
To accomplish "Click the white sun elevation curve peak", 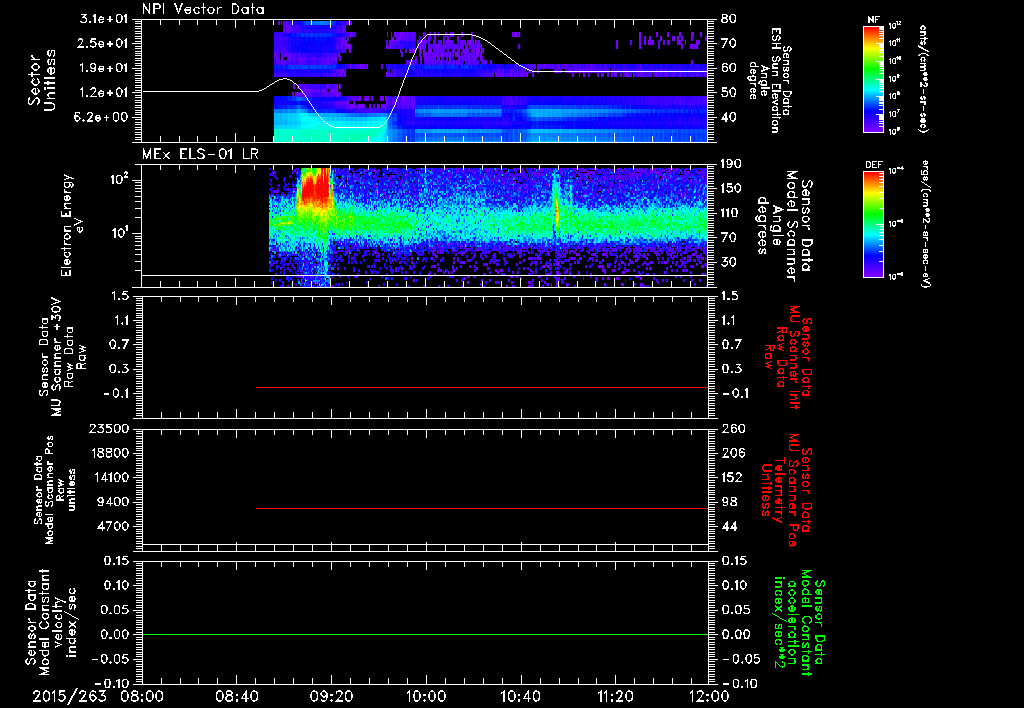I will pos(449,34).
